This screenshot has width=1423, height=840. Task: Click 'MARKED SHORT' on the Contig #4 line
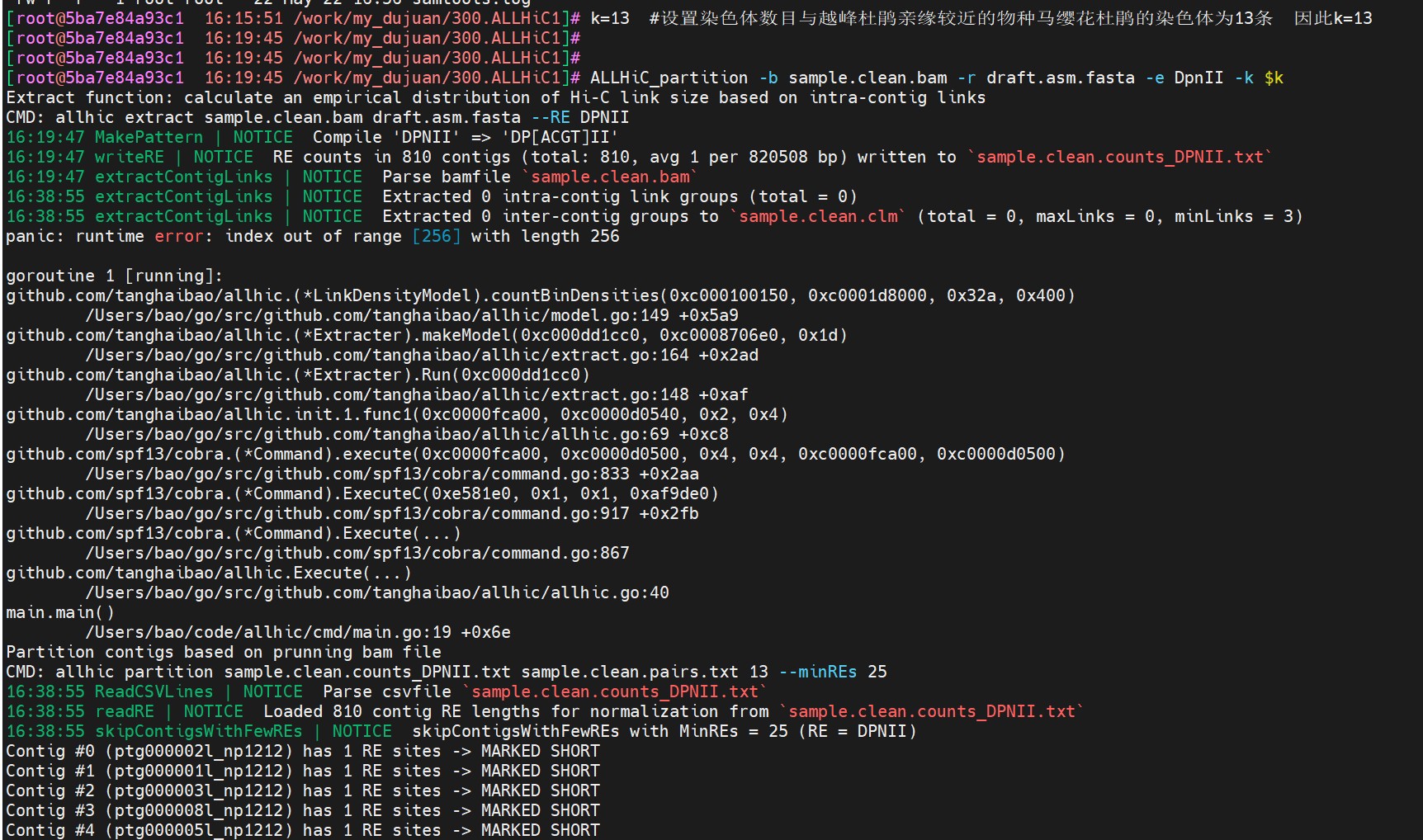pos(540,830)
